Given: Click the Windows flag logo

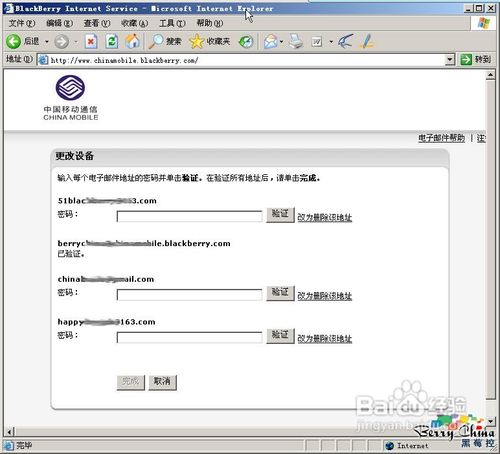Looking at the screenshot, I should pyautogui.click(x=483, y=23).
